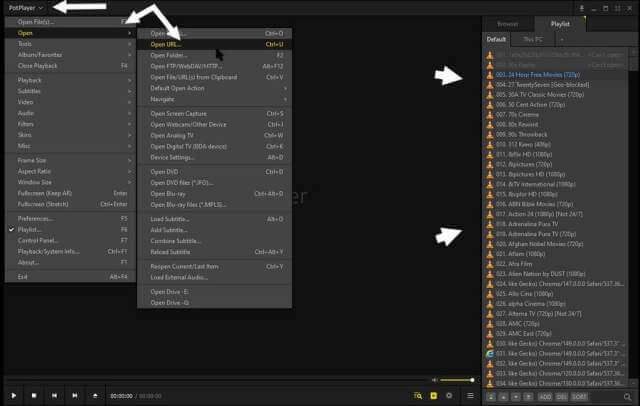Click the playlist vertical scrollbar
The width and height of the screenshot is (640, 406).
pos(634,216)
